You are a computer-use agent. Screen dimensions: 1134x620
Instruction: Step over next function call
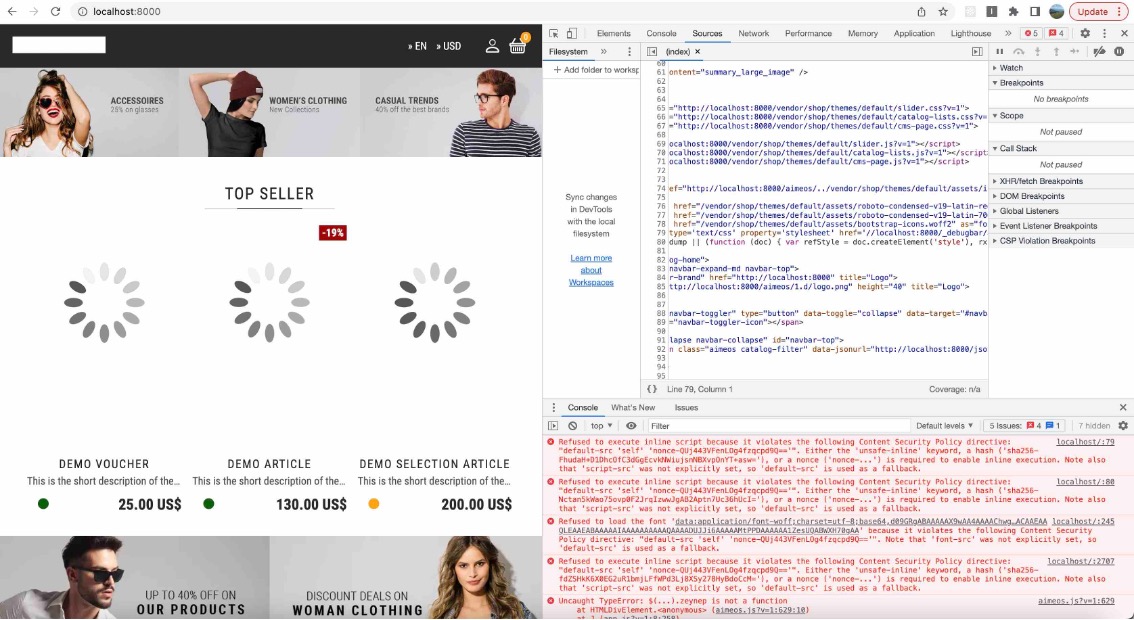[1018, 52]
